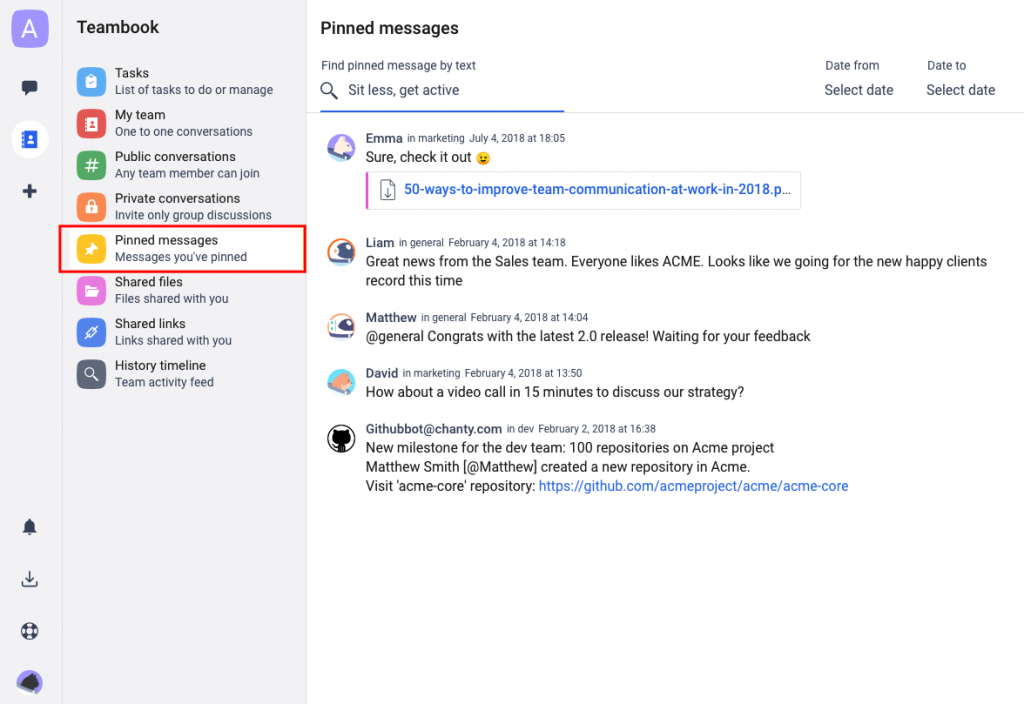Image resolution: width=1024 pixels, height=704 pixels.
Task: Open the 'Date to' Select date picker
Action: (960, 89)
